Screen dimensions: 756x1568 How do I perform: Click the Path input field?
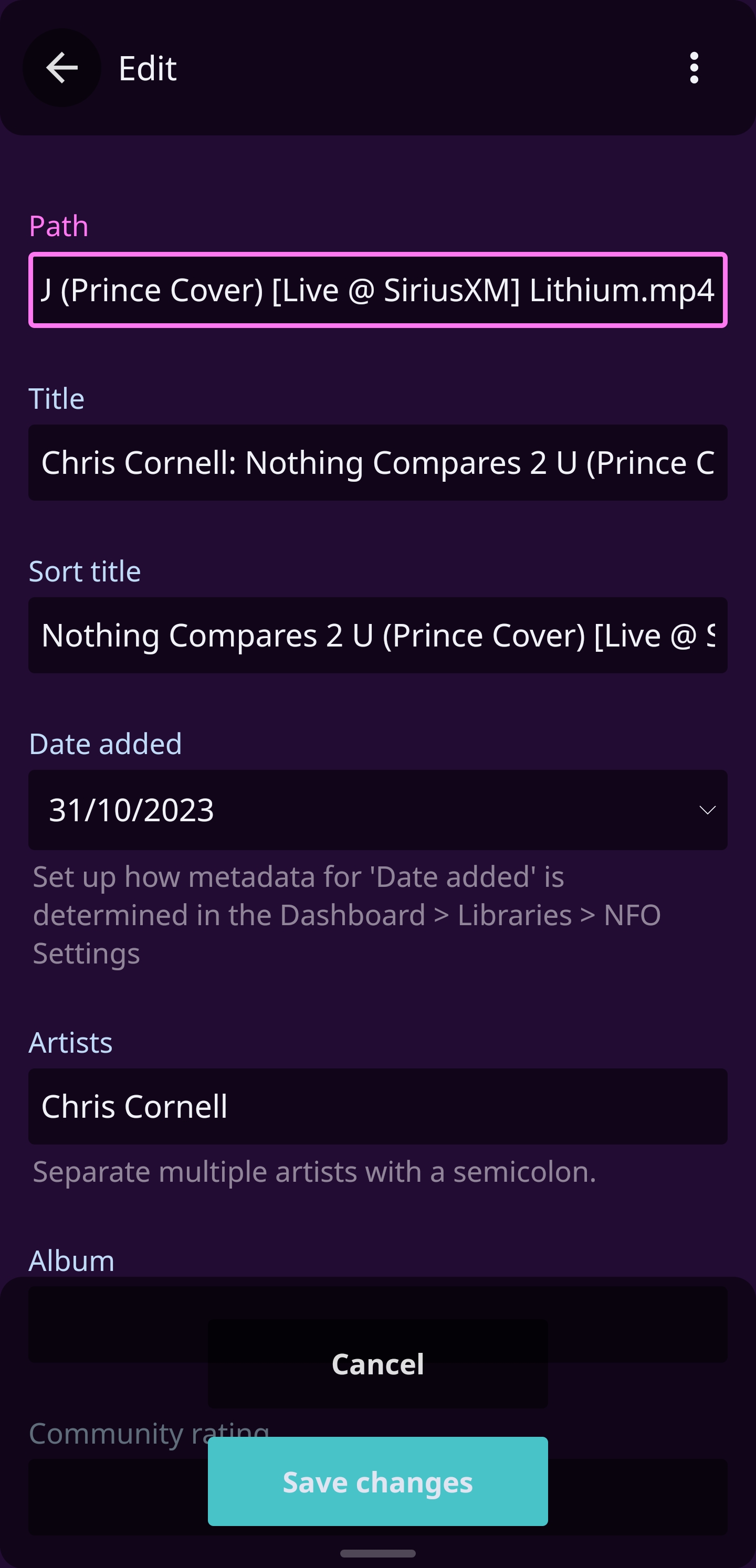point(377,290)
